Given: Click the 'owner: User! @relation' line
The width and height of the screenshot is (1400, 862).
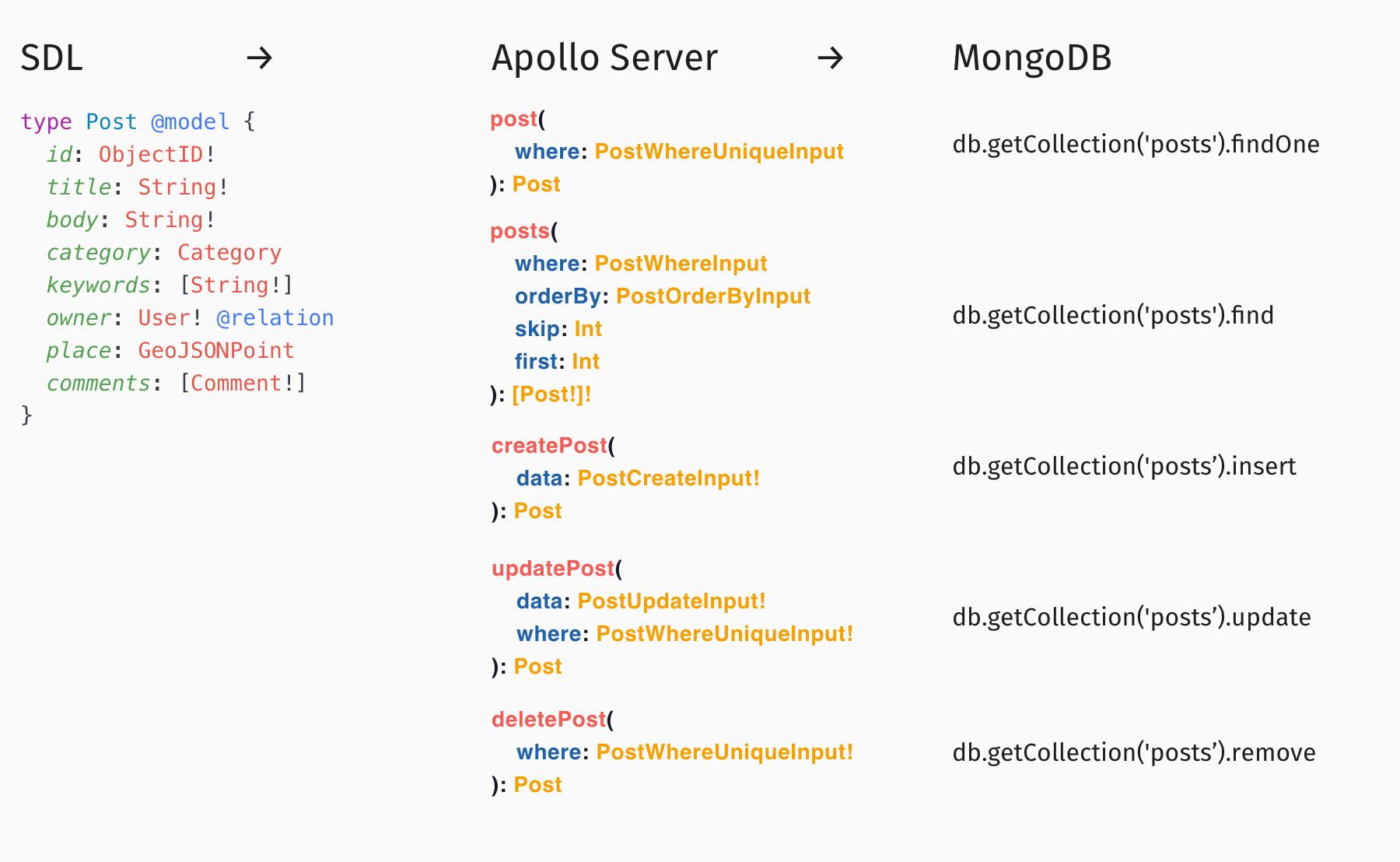Looking at the screenshot, I should click(x=190, y=318).
